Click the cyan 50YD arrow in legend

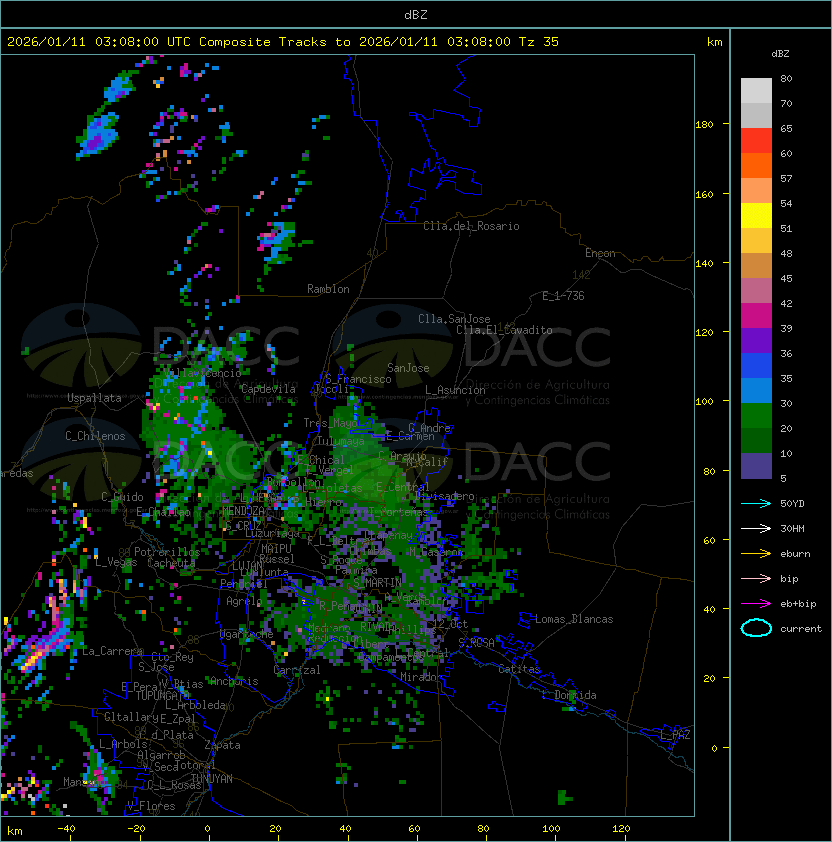pyautogui.click(x=756, y=503)
